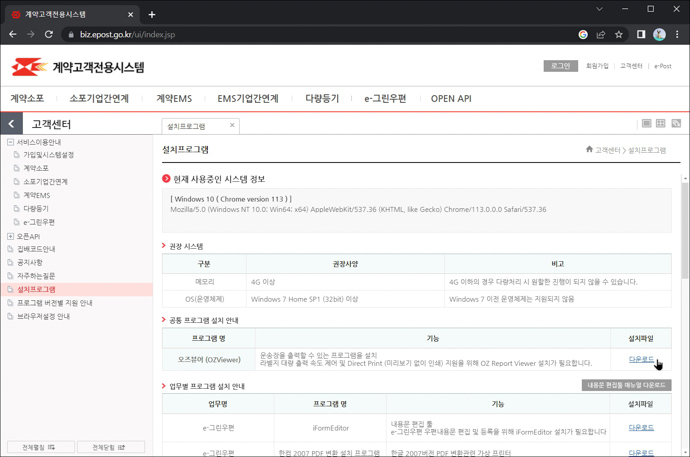690x457 pixels.
Task: Click the rightmost layout view icon
Action: coord(676,123)
